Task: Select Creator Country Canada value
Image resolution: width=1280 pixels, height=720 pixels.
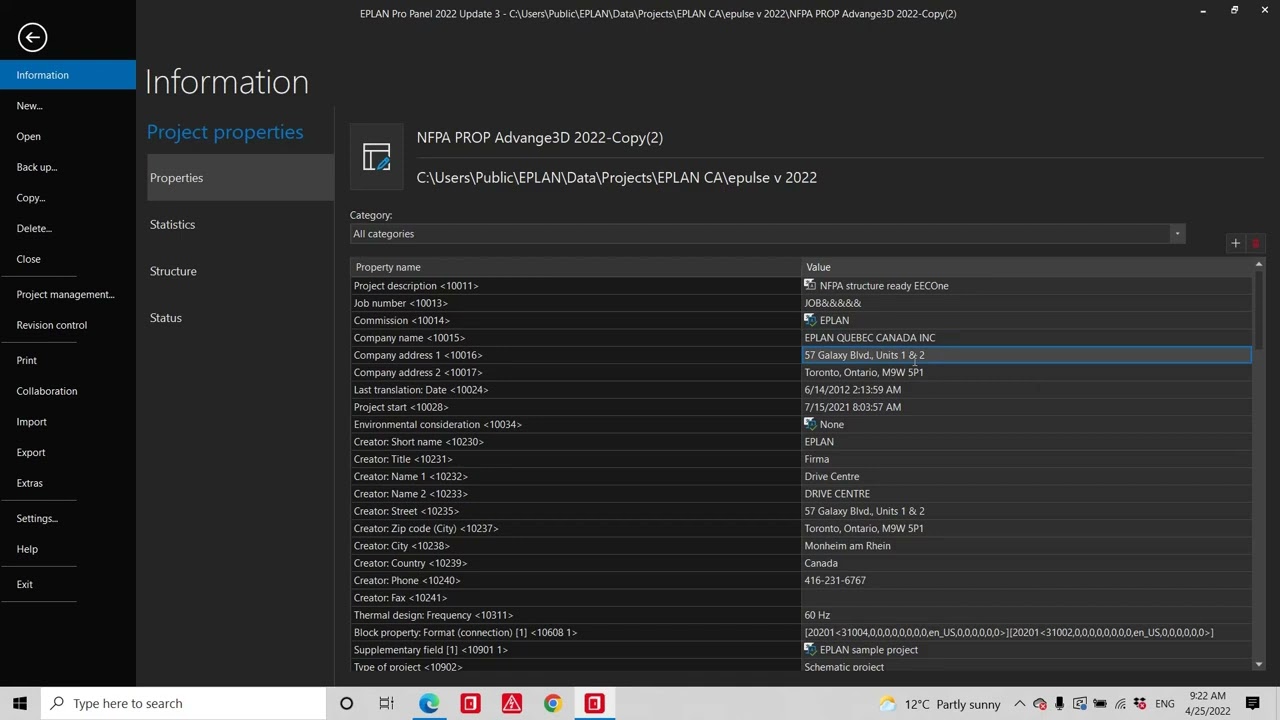Action: click(x=821, y=563)
